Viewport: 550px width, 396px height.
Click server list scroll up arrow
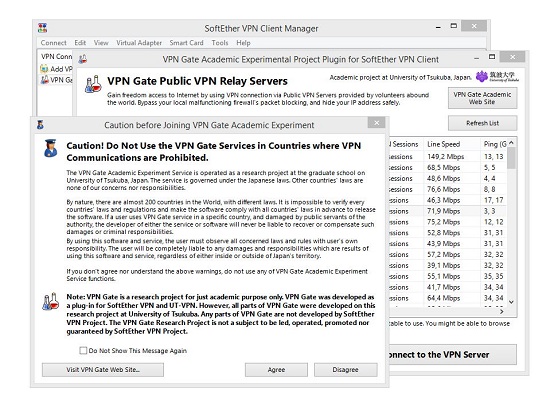(x=511, y=143)
